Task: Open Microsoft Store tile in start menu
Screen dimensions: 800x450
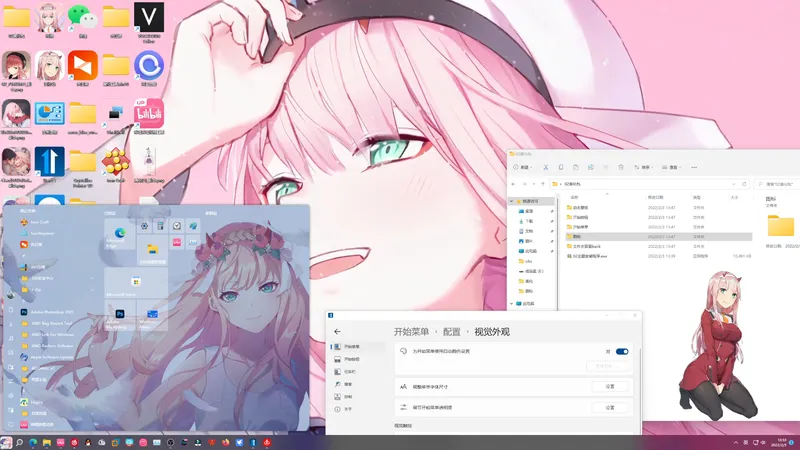Action: tap(136, 283)
